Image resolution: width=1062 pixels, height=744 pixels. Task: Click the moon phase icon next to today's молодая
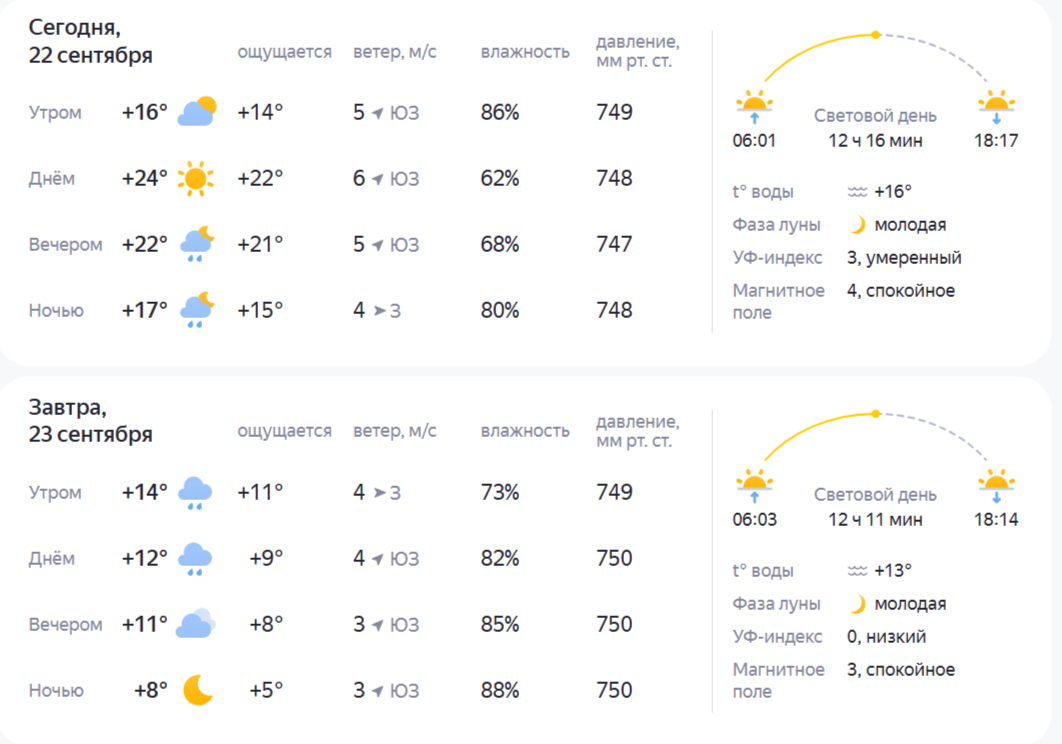tap(857, 224)
